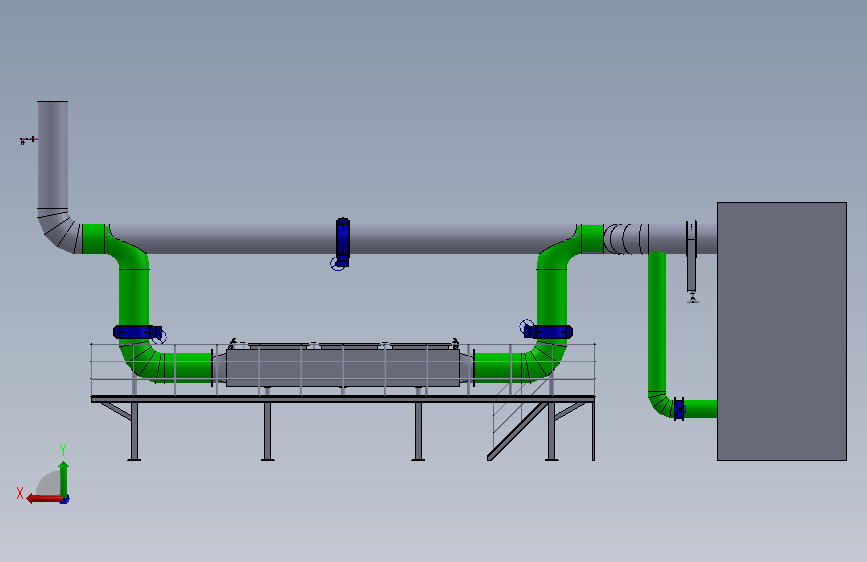Select the right green vertical riser pipe

pyautogui.click(x=552, y=298)
